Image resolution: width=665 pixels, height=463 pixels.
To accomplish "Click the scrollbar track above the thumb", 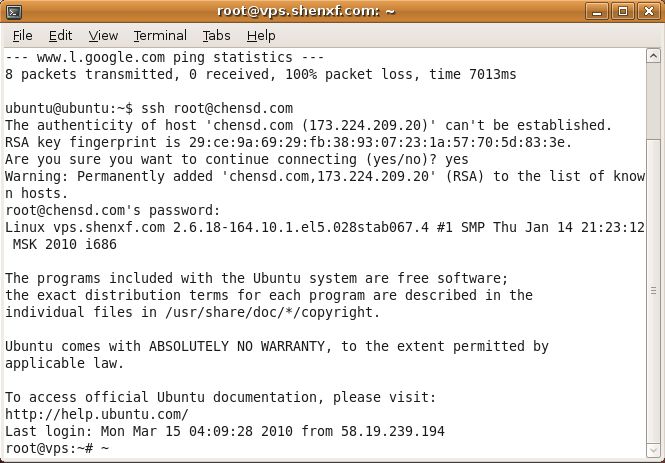I will pyautogui.click(x=653, y=100).
